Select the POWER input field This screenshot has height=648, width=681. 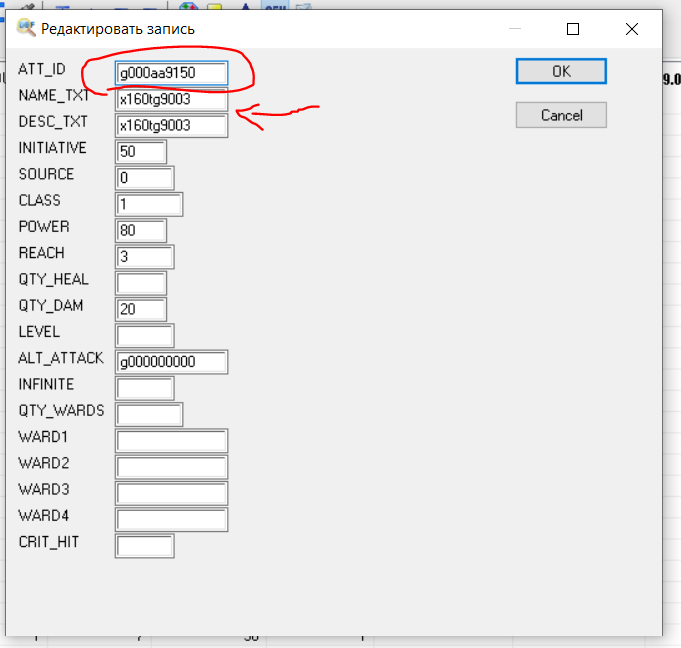tap(141, 230)
